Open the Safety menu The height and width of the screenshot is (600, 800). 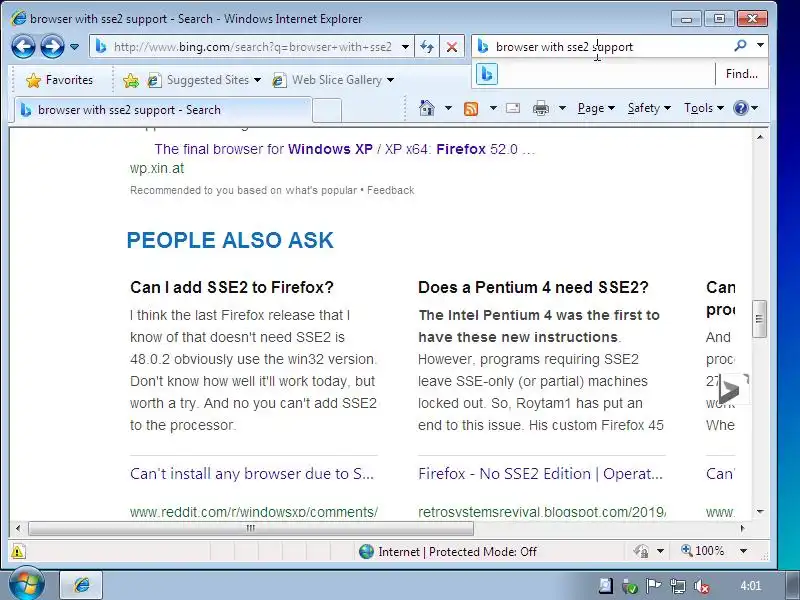click(648, 108)
